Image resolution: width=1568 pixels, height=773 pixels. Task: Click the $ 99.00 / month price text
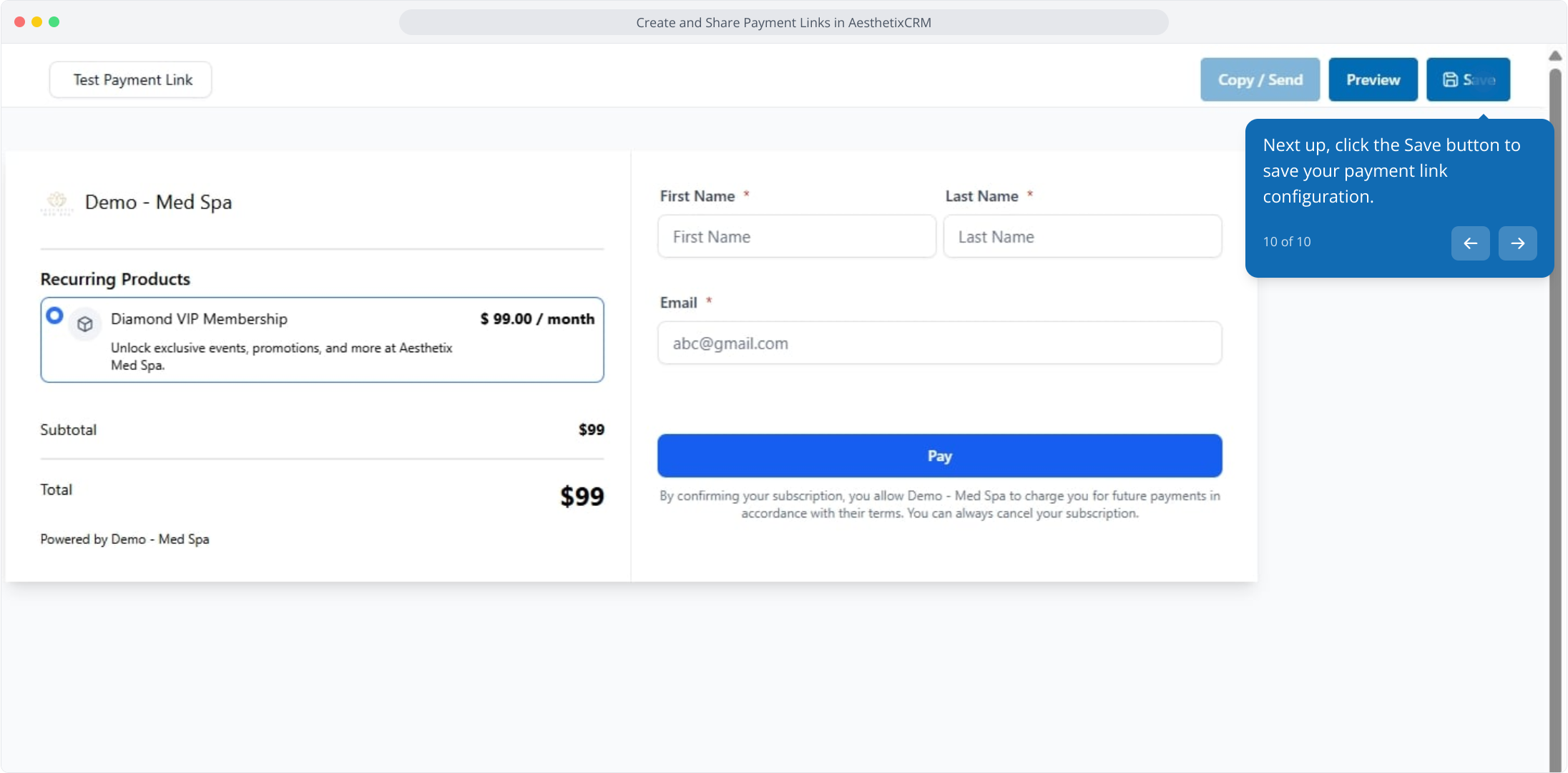coord(537,319)
